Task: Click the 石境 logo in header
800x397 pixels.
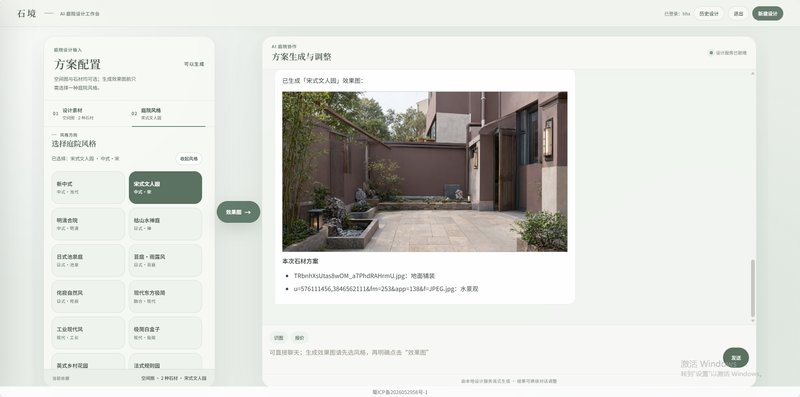Action: (27, 14)
